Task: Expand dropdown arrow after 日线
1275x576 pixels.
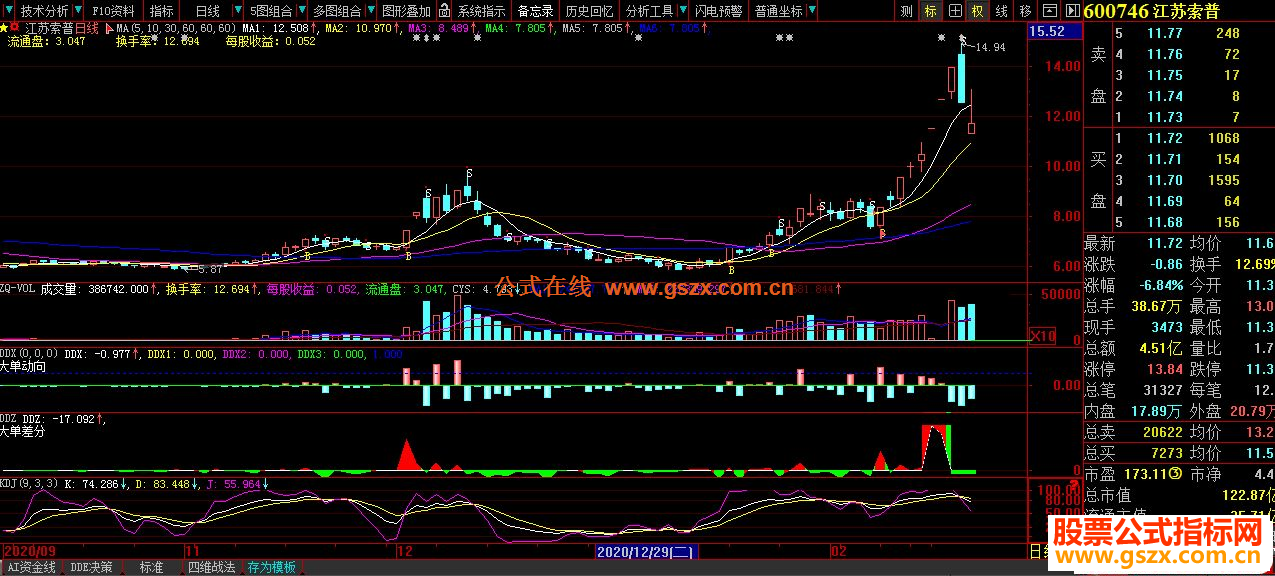Action: [236, 10]
